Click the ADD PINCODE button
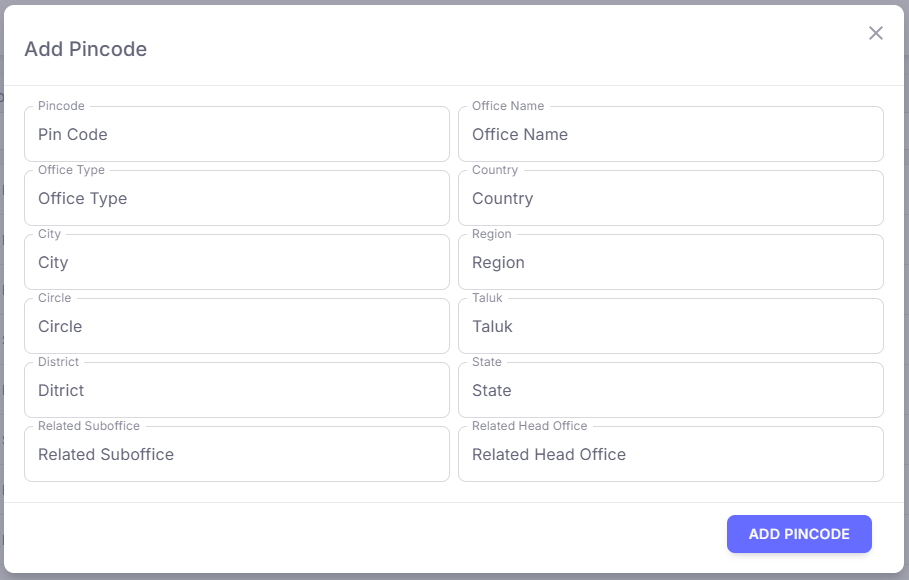 799,534
